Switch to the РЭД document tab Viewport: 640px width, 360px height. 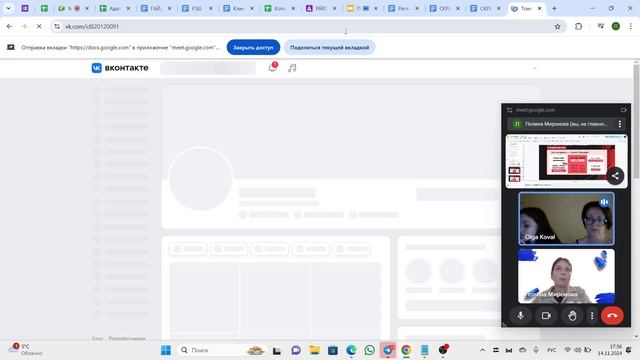197,8
